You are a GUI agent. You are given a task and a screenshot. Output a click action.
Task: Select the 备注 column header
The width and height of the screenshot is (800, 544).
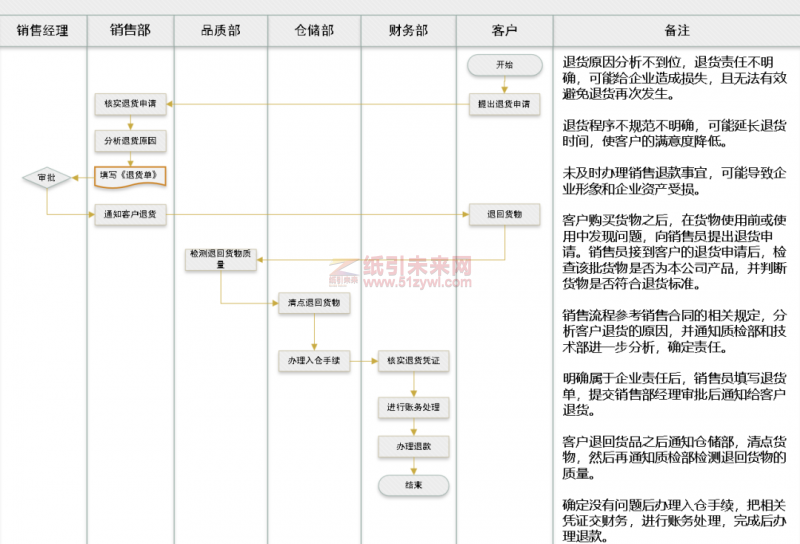click(677, 31)
